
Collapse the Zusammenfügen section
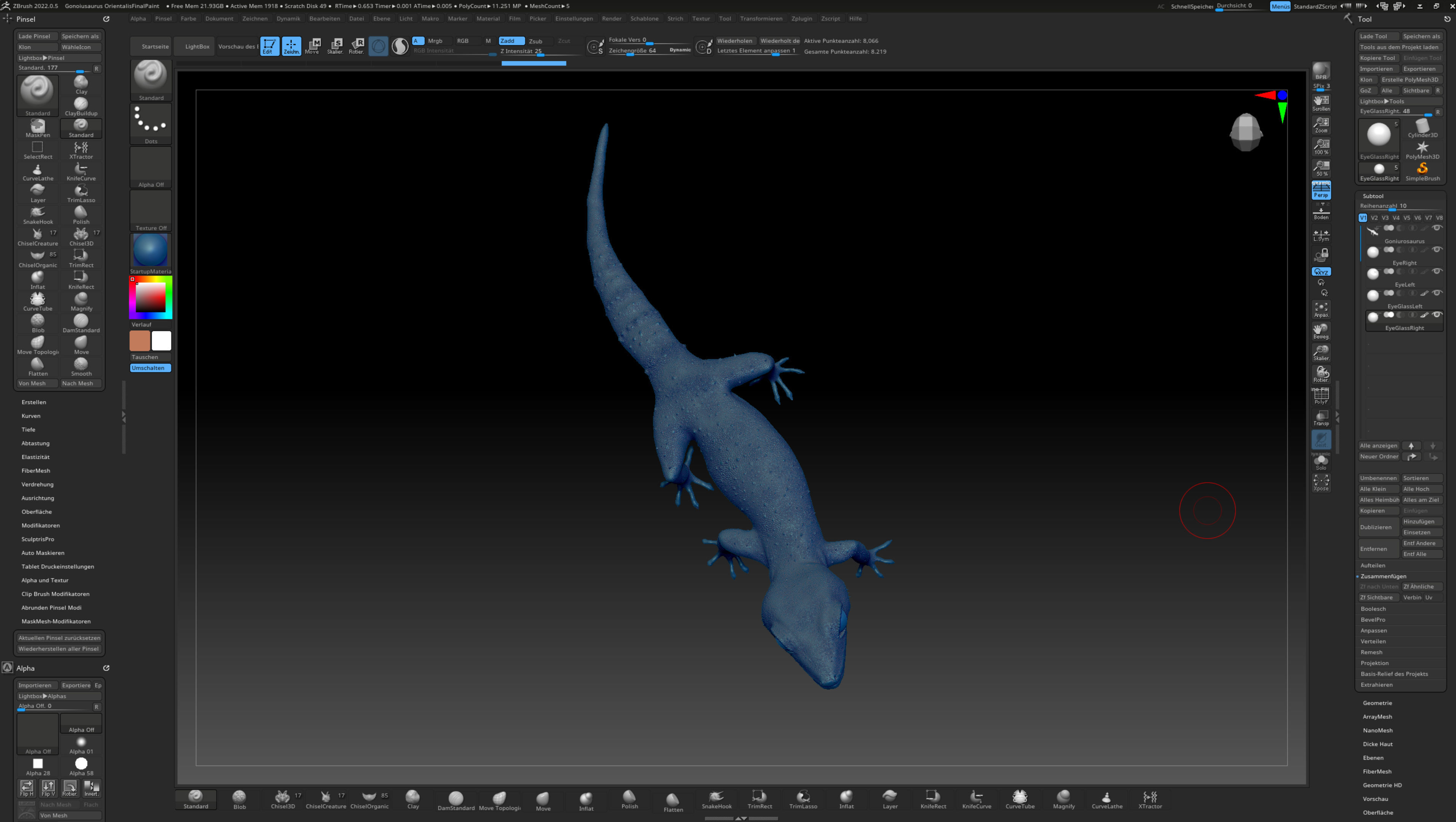coord(1383,576)
